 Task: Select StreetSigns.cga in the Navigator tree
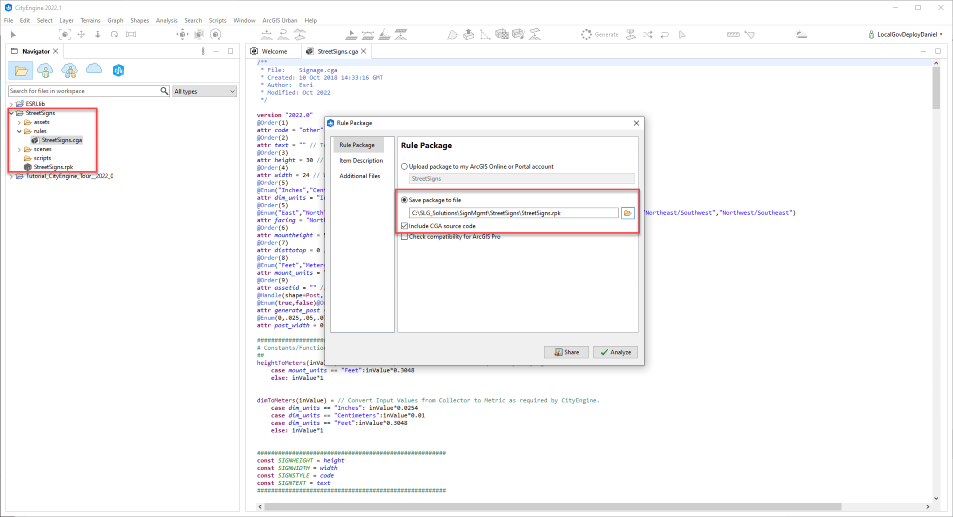[61, 140]
